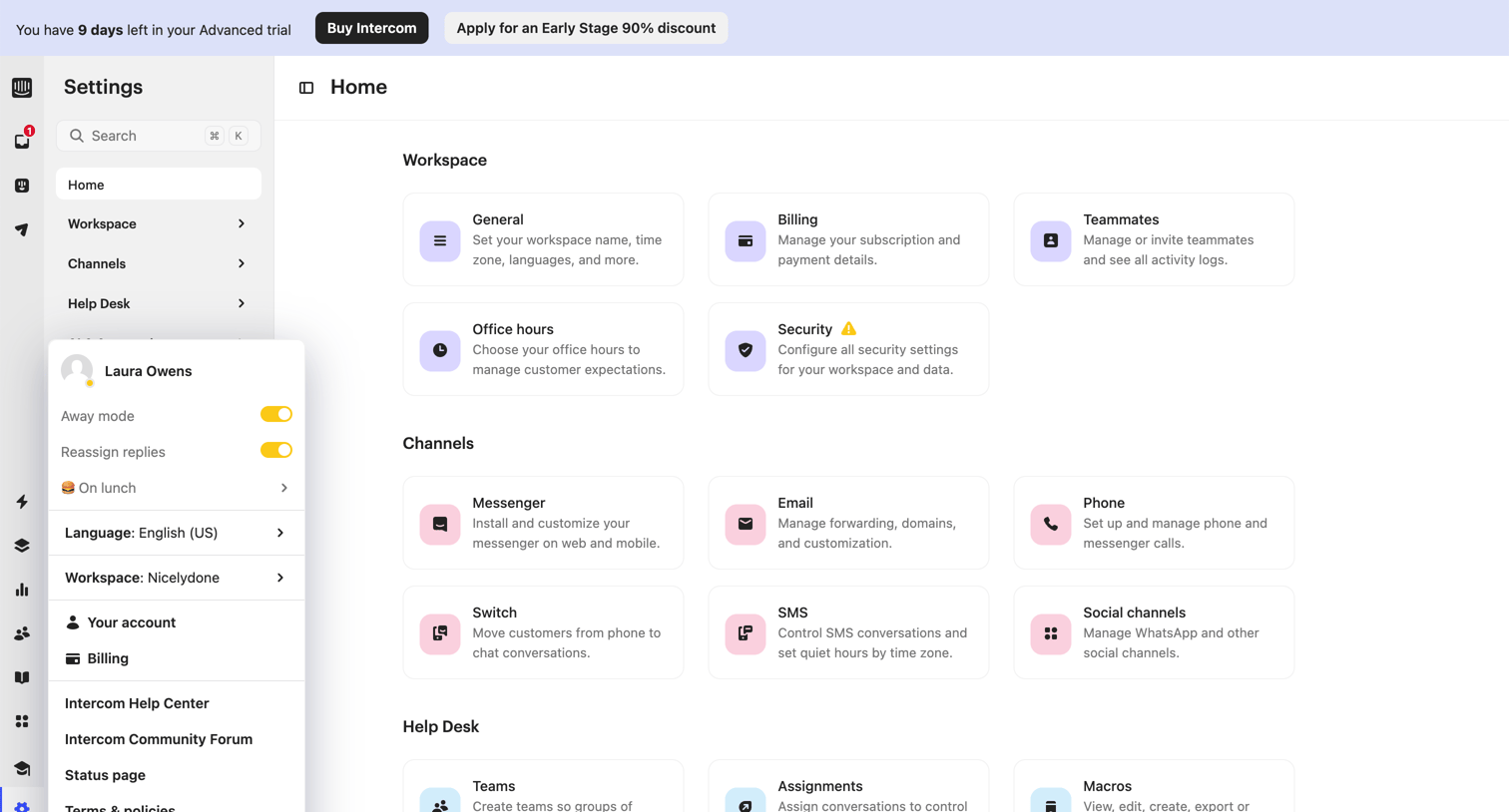Click the graduation cap onboarding icon

[x=22, y=768]
